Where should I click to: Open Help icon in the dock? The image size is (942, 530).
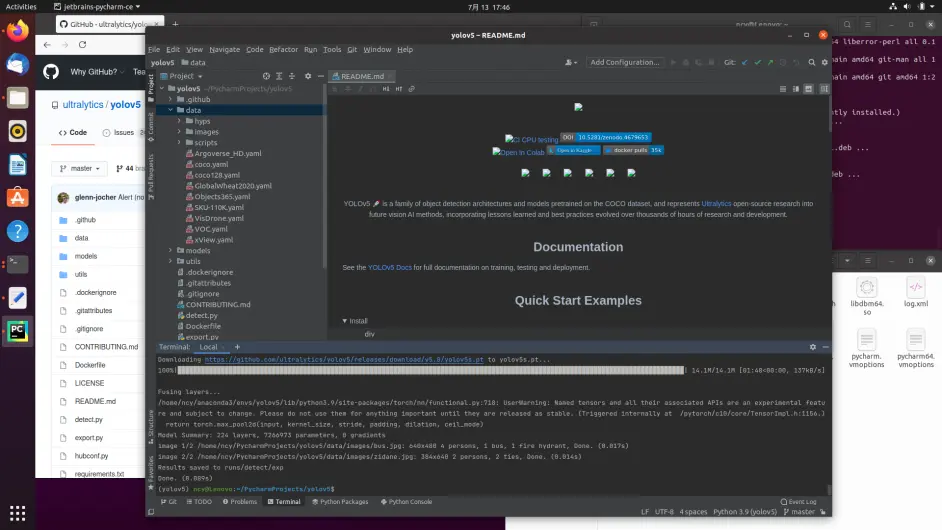point(17,231)
